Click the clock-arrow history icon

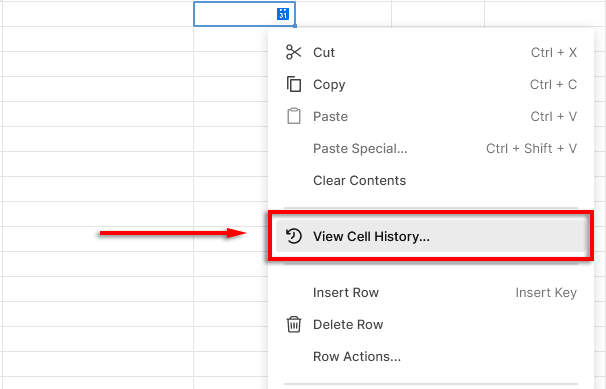tap(293, 236)
